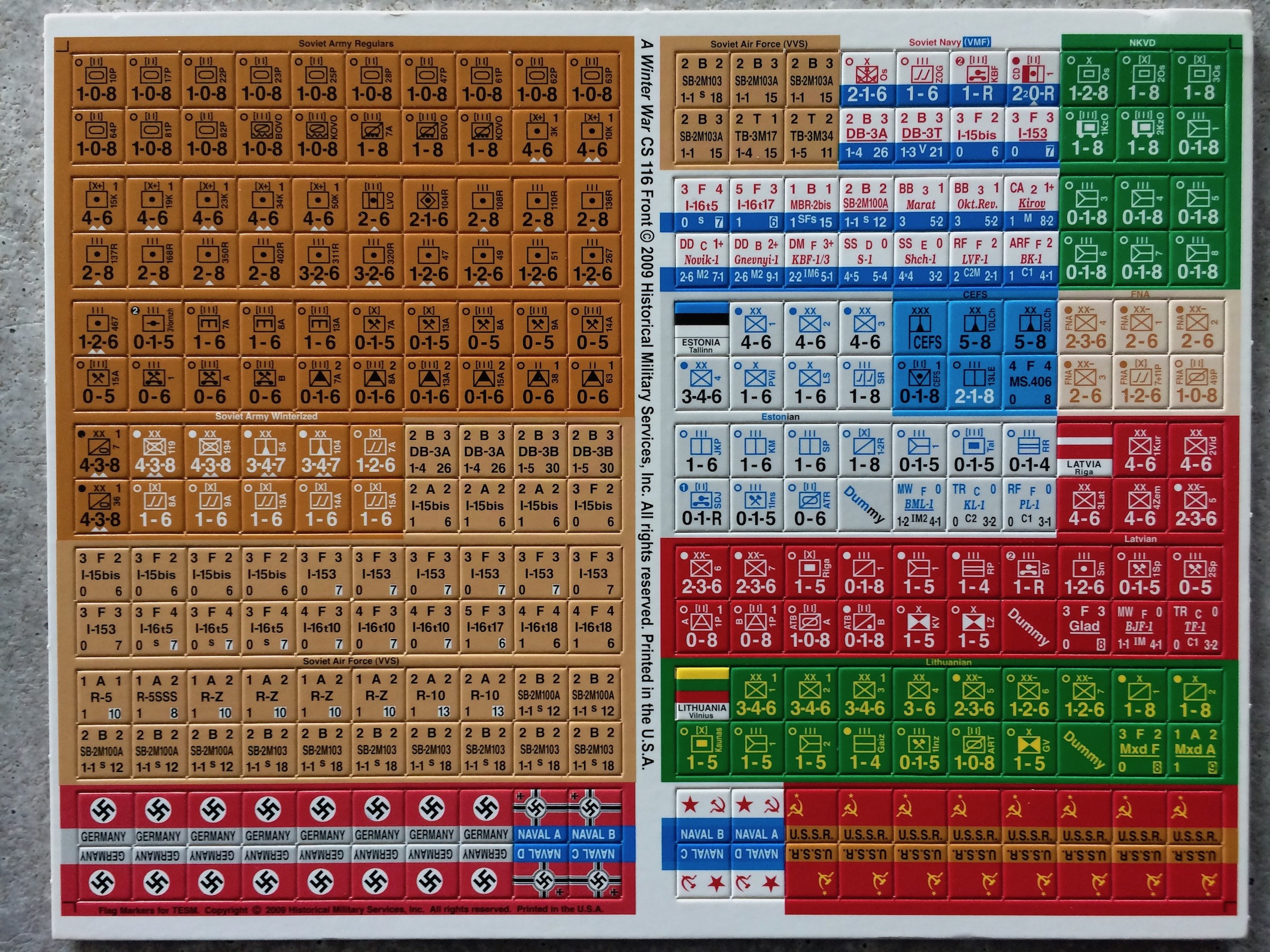
Task: Click the green Lithuanian Dummy counter
Action: click(x=1084, y=750)
